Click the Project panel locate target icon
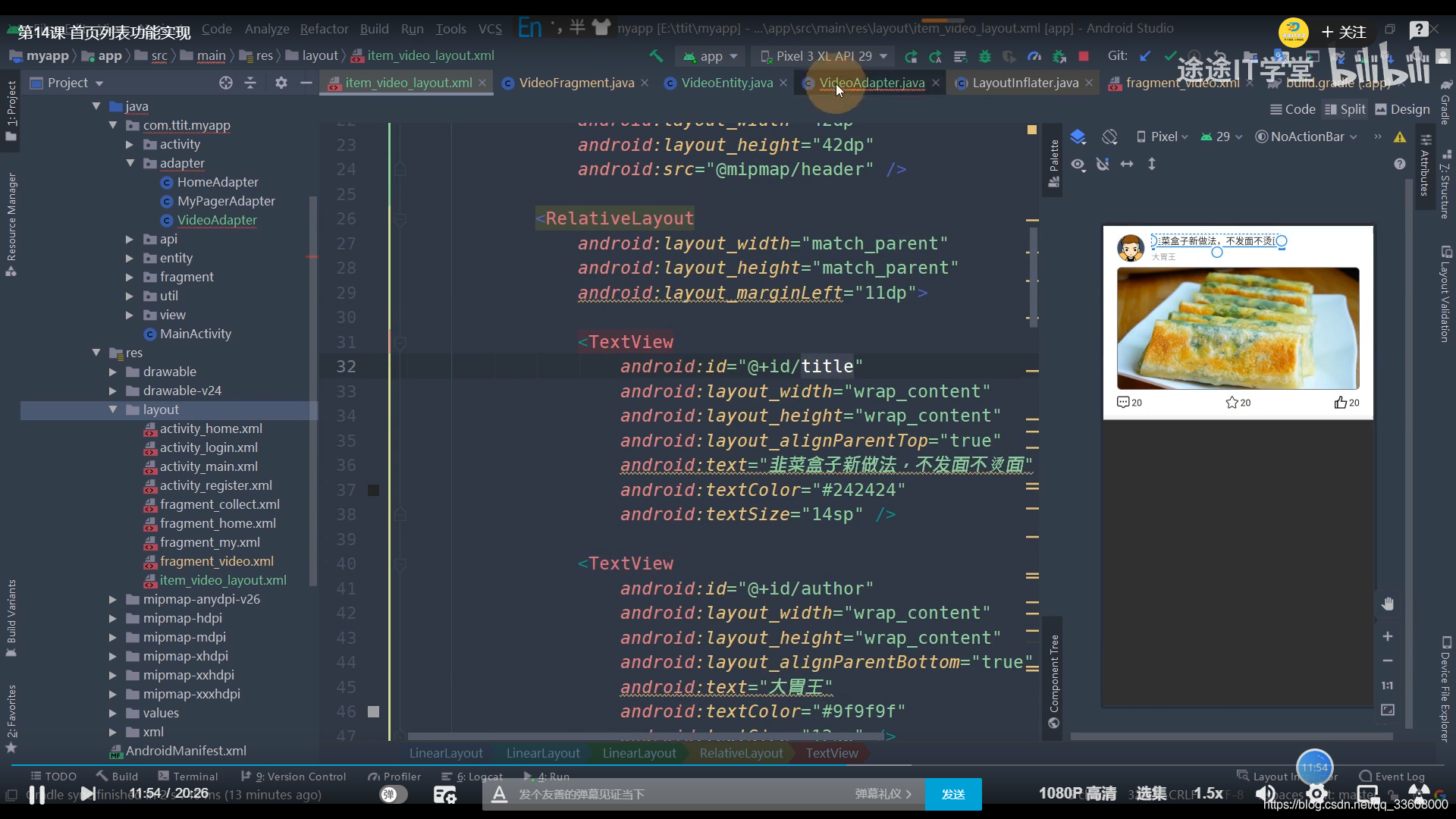The height and width of the screenshot is (819, 1456). [x=226, y=83]
